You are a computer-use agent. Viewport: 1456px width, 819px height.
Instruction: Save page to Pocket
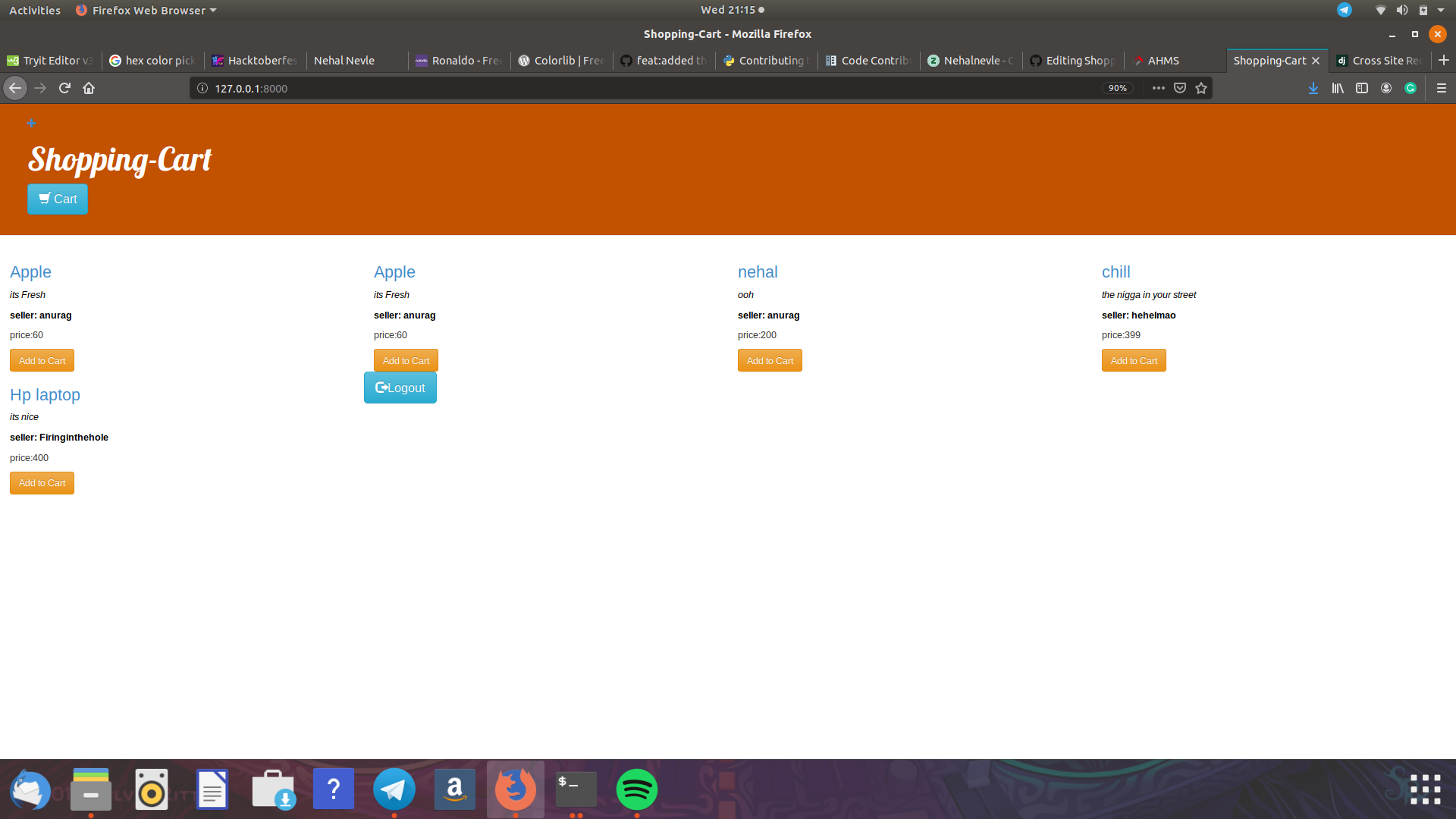[1180, 88]
